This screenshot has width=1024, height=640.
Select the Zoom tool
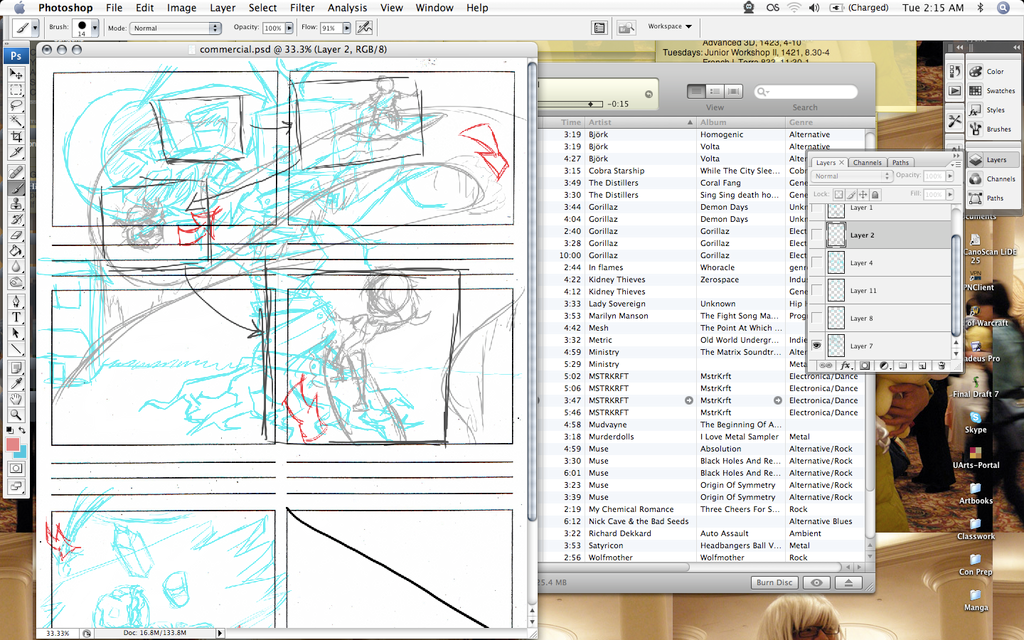click(x=16, y=415)
